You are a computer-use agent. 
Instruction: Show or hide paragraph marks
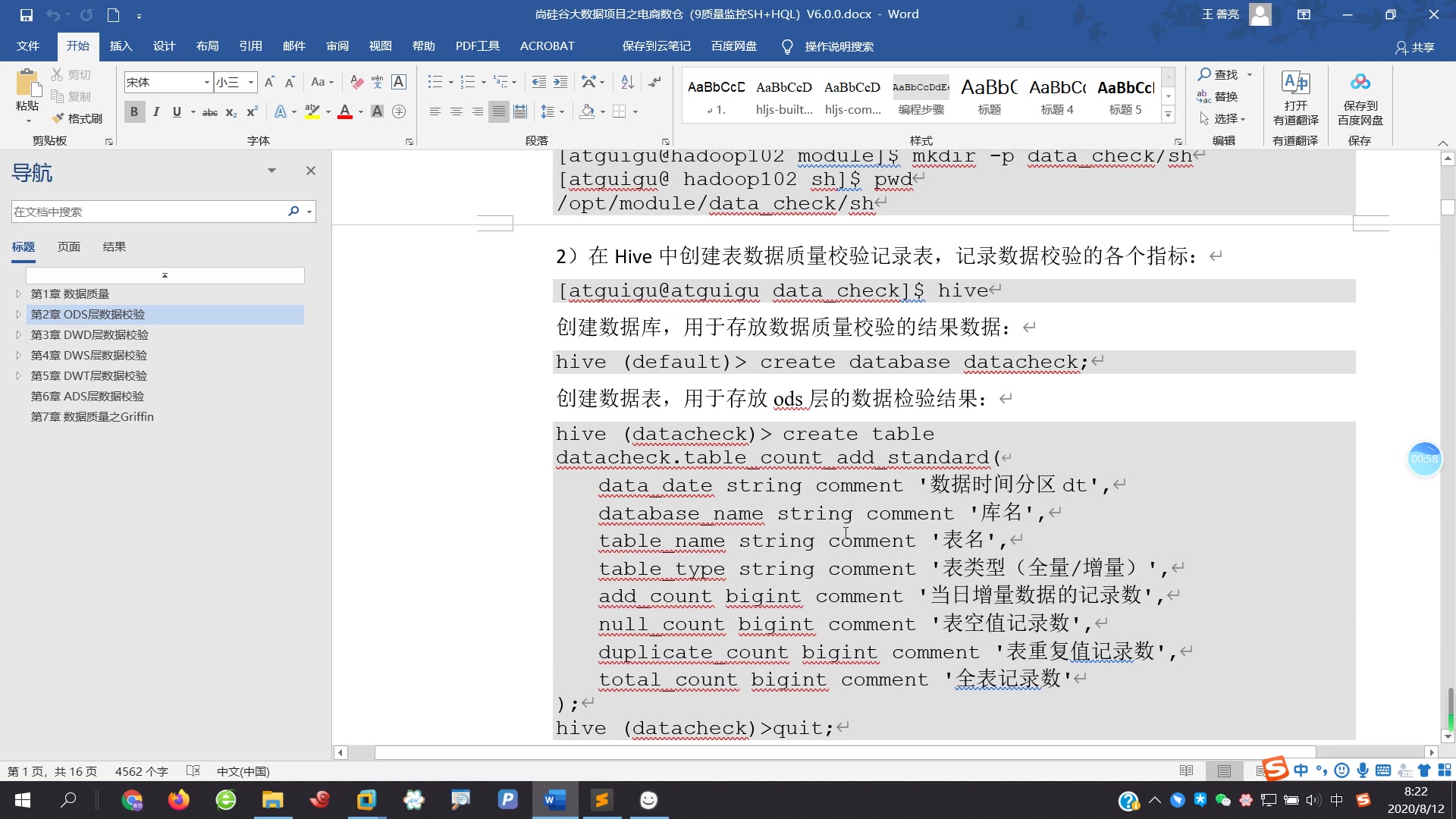654,82
